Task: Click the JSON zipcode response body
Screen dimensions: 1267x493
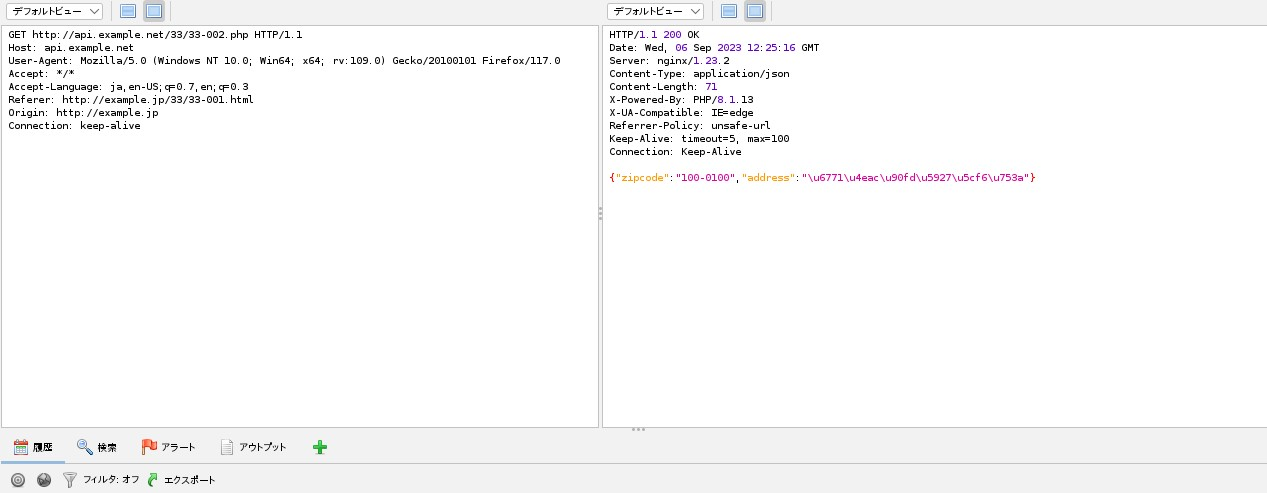Action: (x=822, y=178)
